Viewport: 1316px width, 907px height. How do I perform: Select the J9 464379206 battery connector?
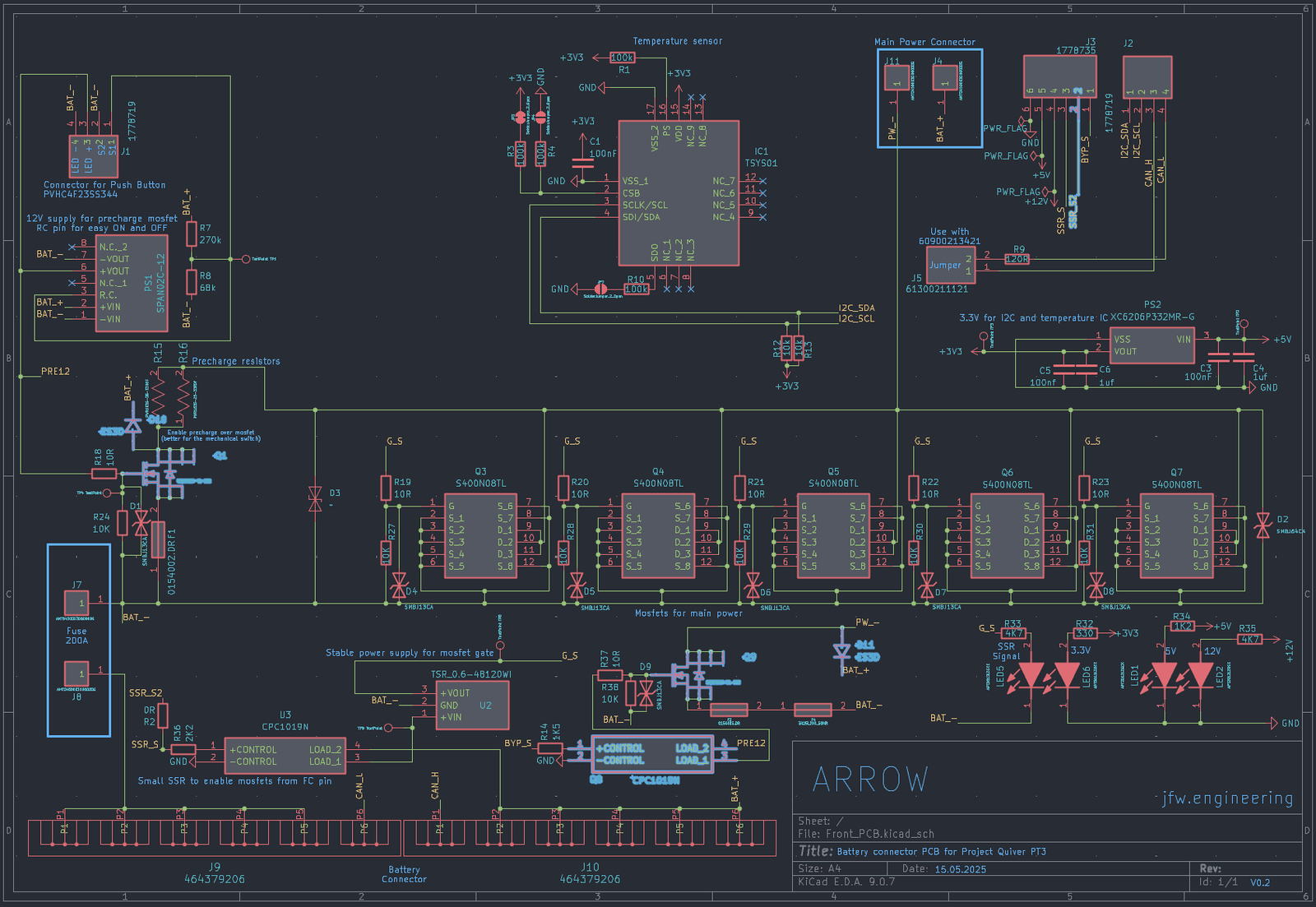pos(214,837)
